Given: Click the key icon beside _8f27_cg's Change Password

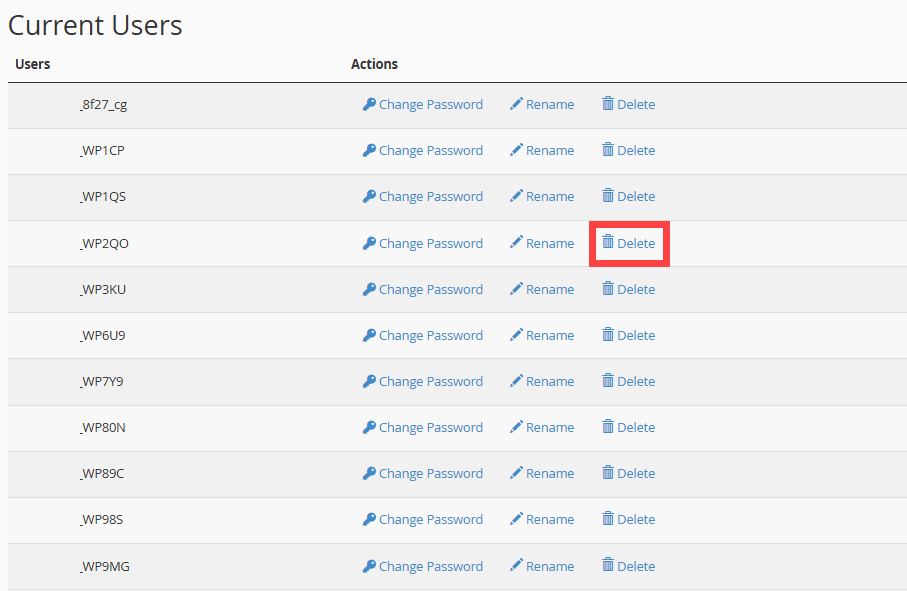Looking at the screenshot, I should (x=369, y=104).
